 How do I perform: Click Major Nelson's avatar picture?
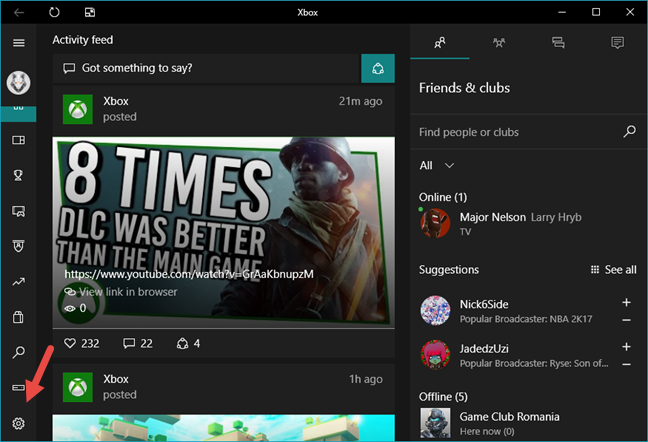click(x=435, y=223)
